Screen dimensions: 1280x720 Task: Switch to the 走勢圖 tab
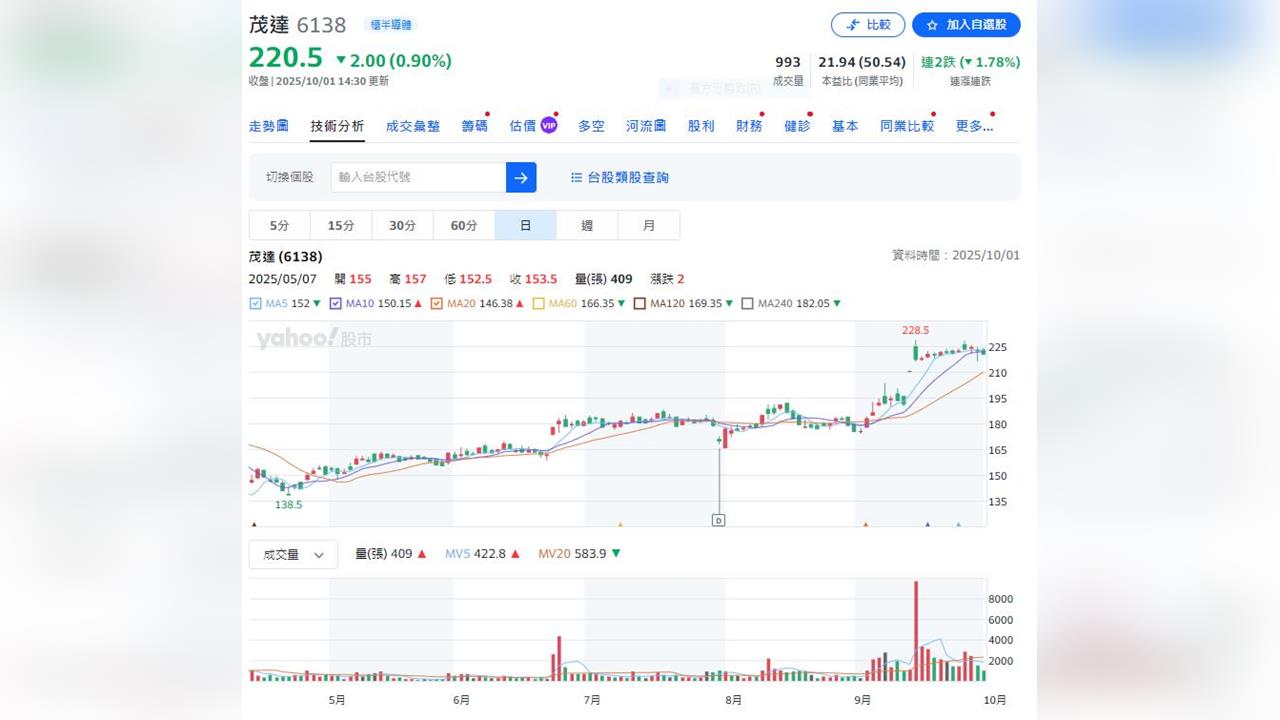[268, 126]
